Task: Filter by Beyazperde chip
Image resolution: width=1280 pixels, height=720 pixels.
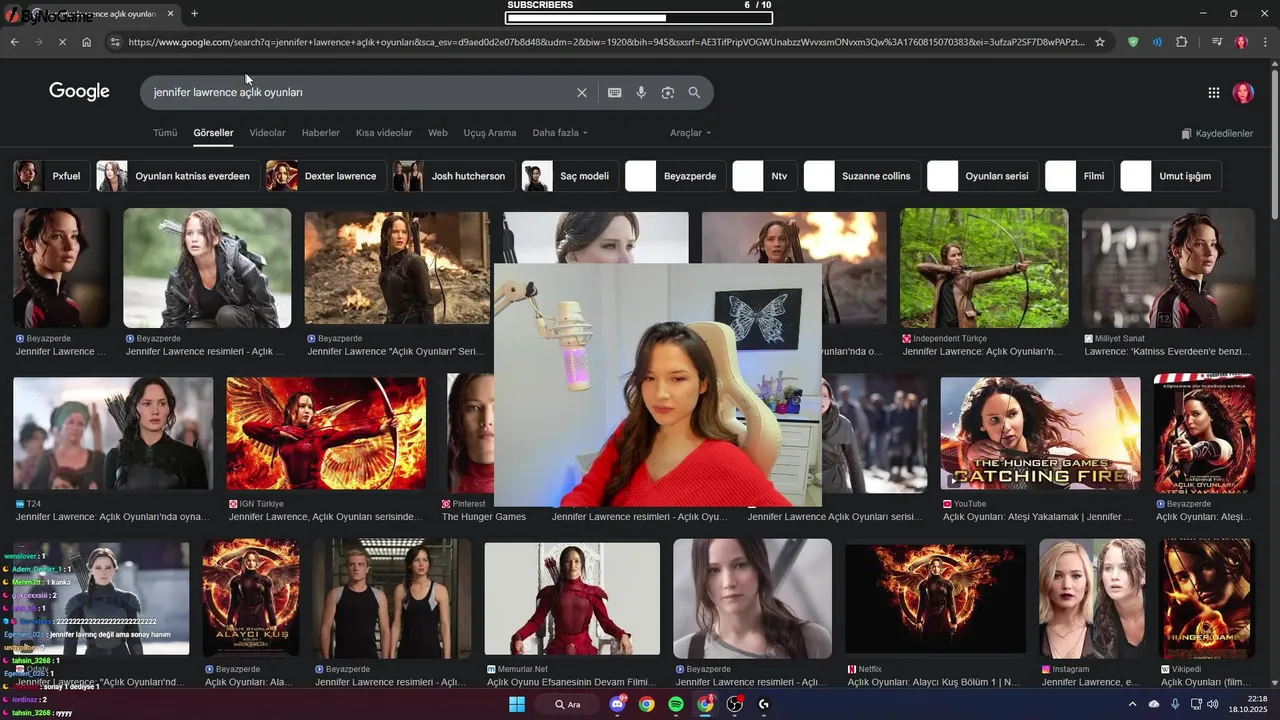Action: pyautogui.click(x=675, y=176)
